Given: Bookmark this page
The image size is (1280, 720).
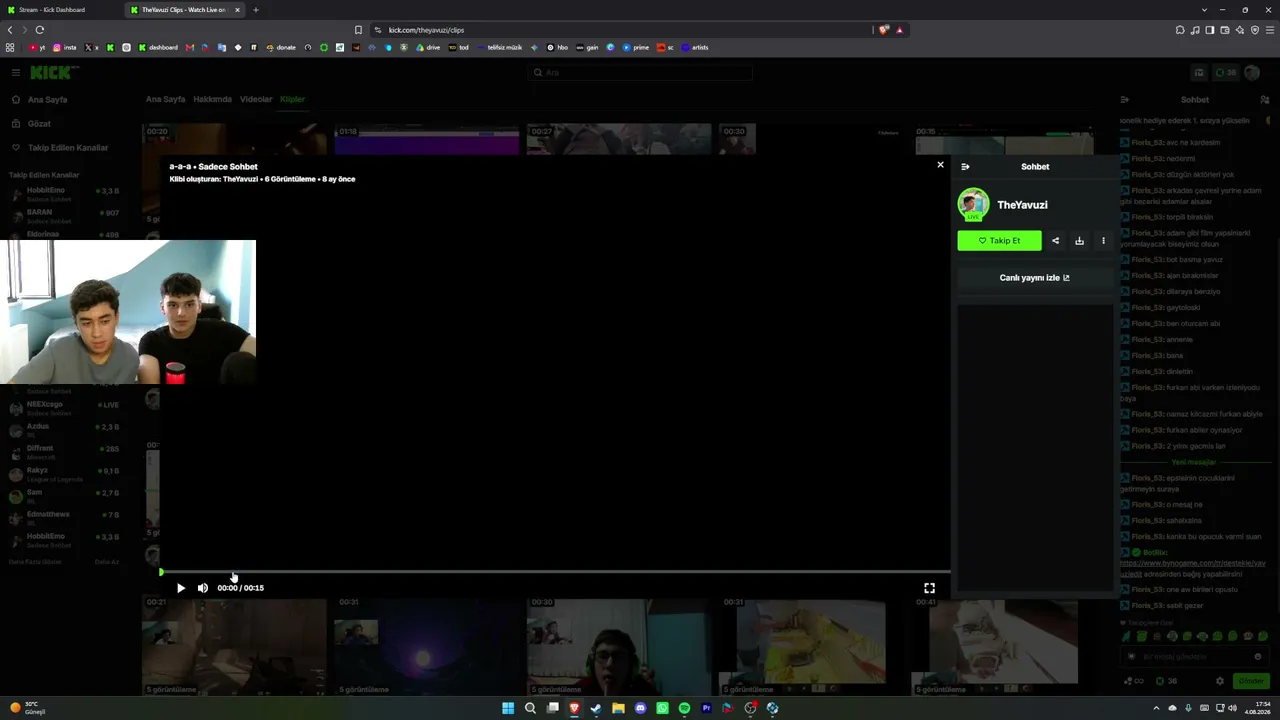Looking at the screenshot, I should [x=358, y=30].
